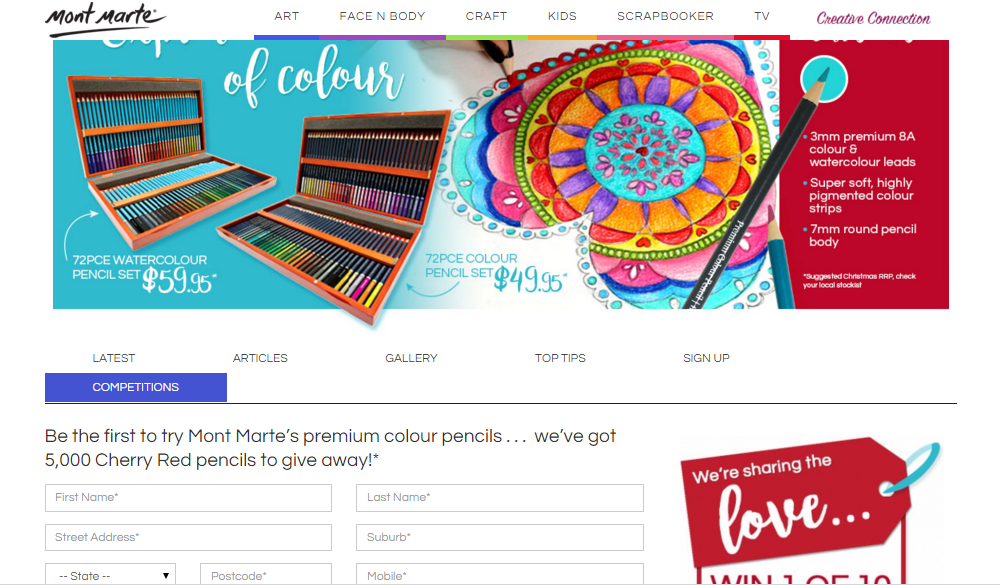The width and height of the screenshot is (1000, 585).
Task: Select the COMPETITIONS tab
Action: pyautogui.click(x=136, y=387)
